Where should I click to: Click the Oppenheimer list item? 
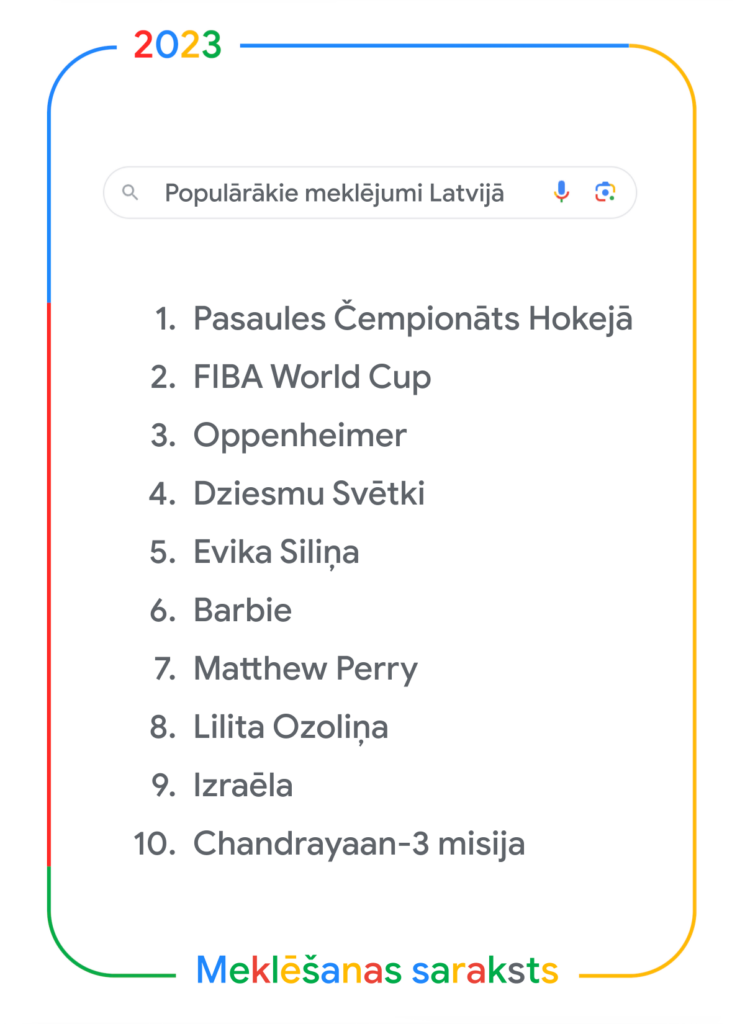[300, 436]
